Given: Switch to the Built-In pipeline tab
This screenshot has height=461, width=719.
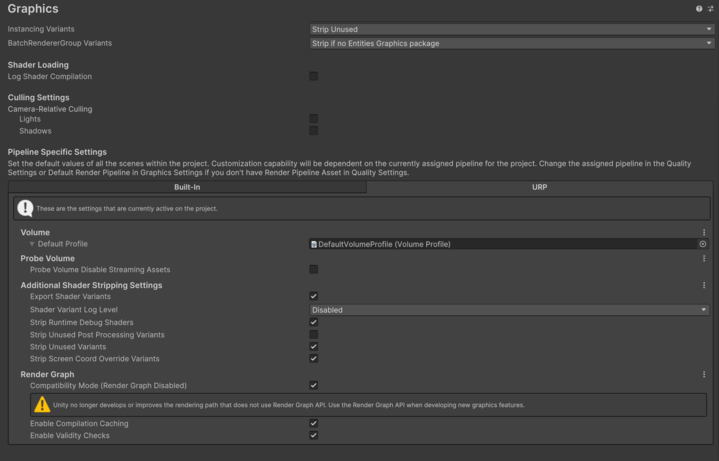Looking at the screenshot, I should tap(187, 187).
